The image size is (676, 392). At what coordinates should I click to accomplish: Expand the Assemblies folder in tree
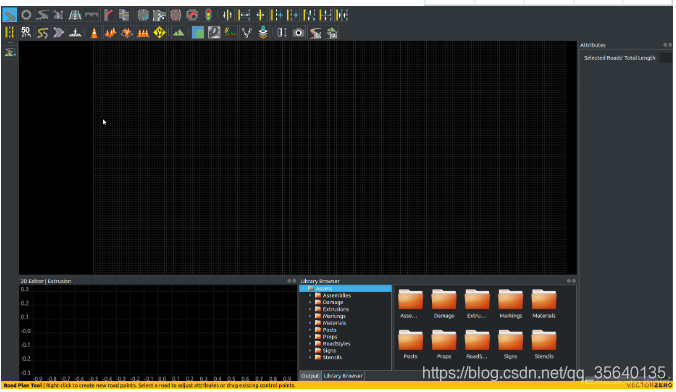click(x=310, y=296)
